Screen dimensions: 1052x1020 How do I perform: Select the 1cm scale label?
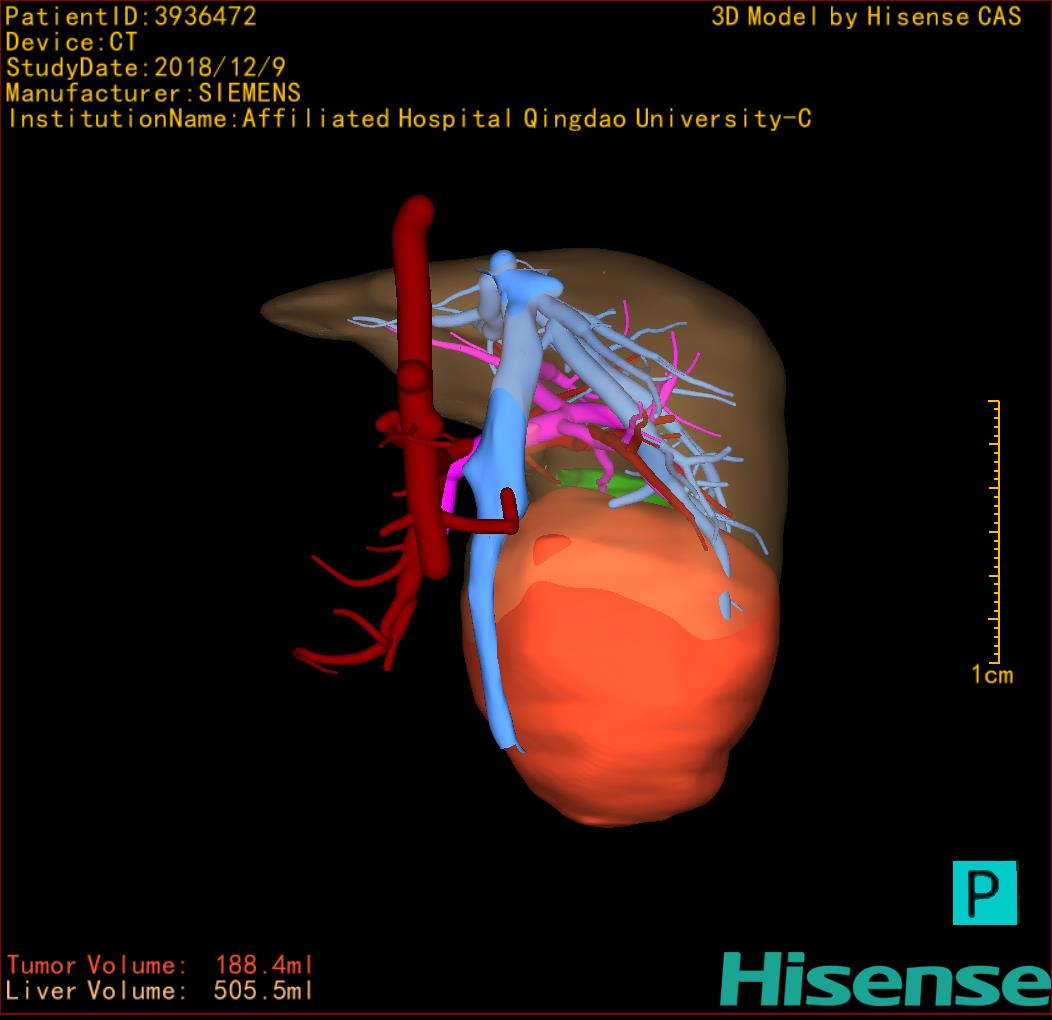pyautogui.click(x=992, y=675)
